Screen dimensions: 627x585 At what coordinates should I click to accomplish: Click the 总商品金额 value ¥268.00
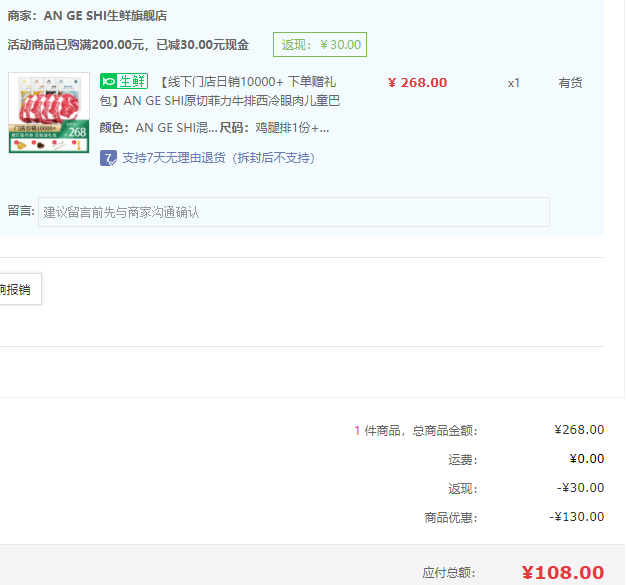pos(579,430)
